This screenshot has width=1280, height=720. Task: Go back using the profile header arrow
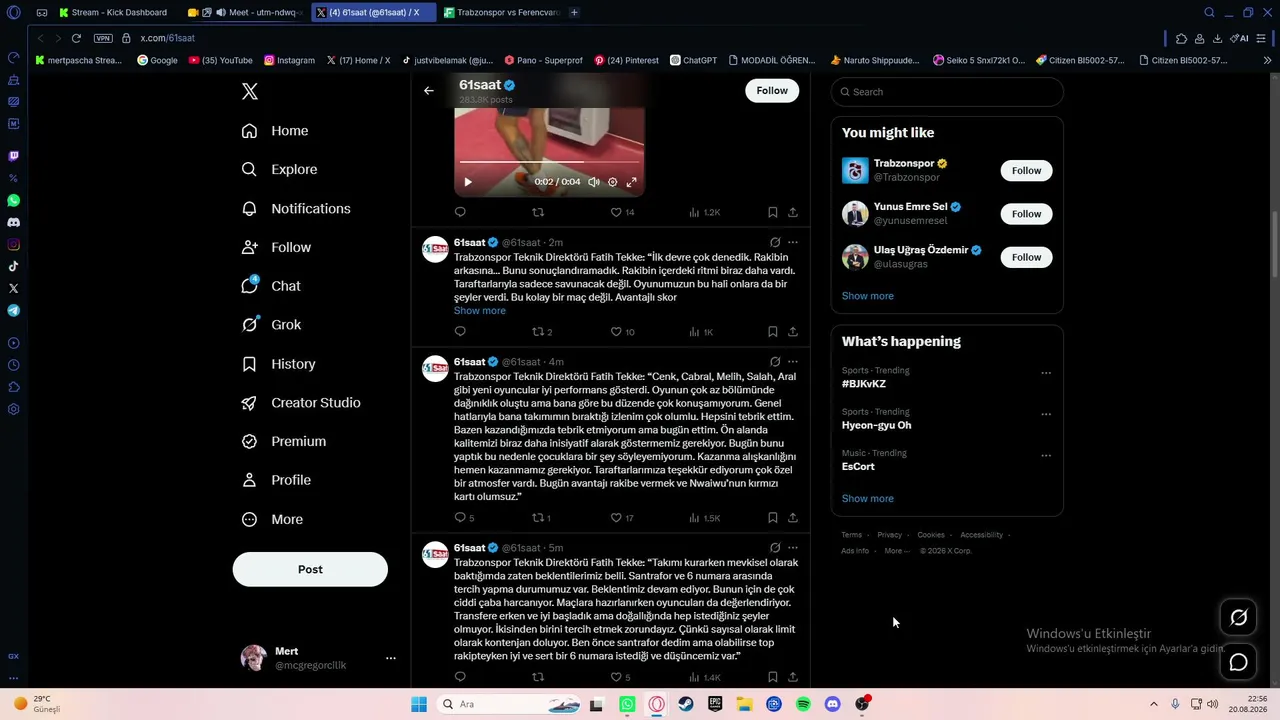click(x=429, y=91)
